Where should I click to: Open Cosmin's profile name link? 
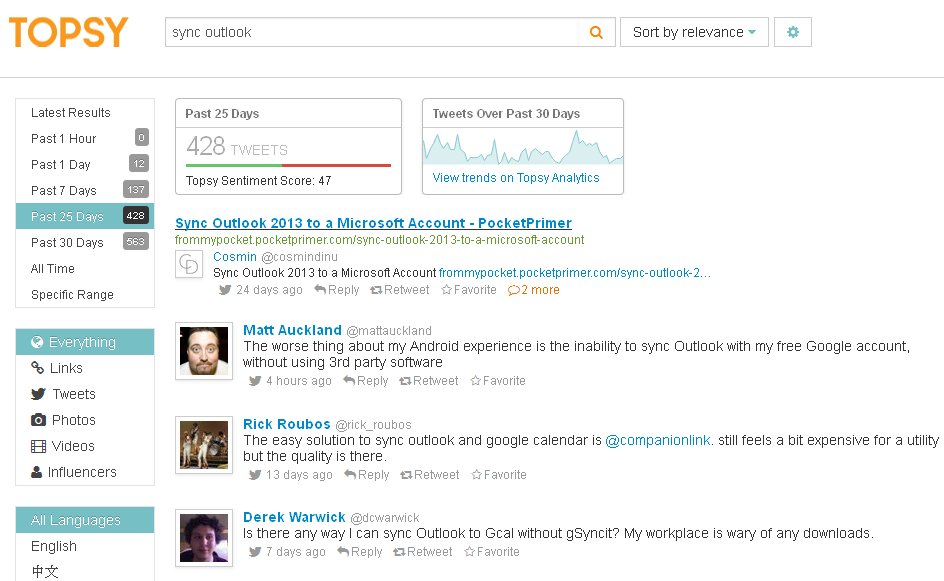click(x=235, y=256)
